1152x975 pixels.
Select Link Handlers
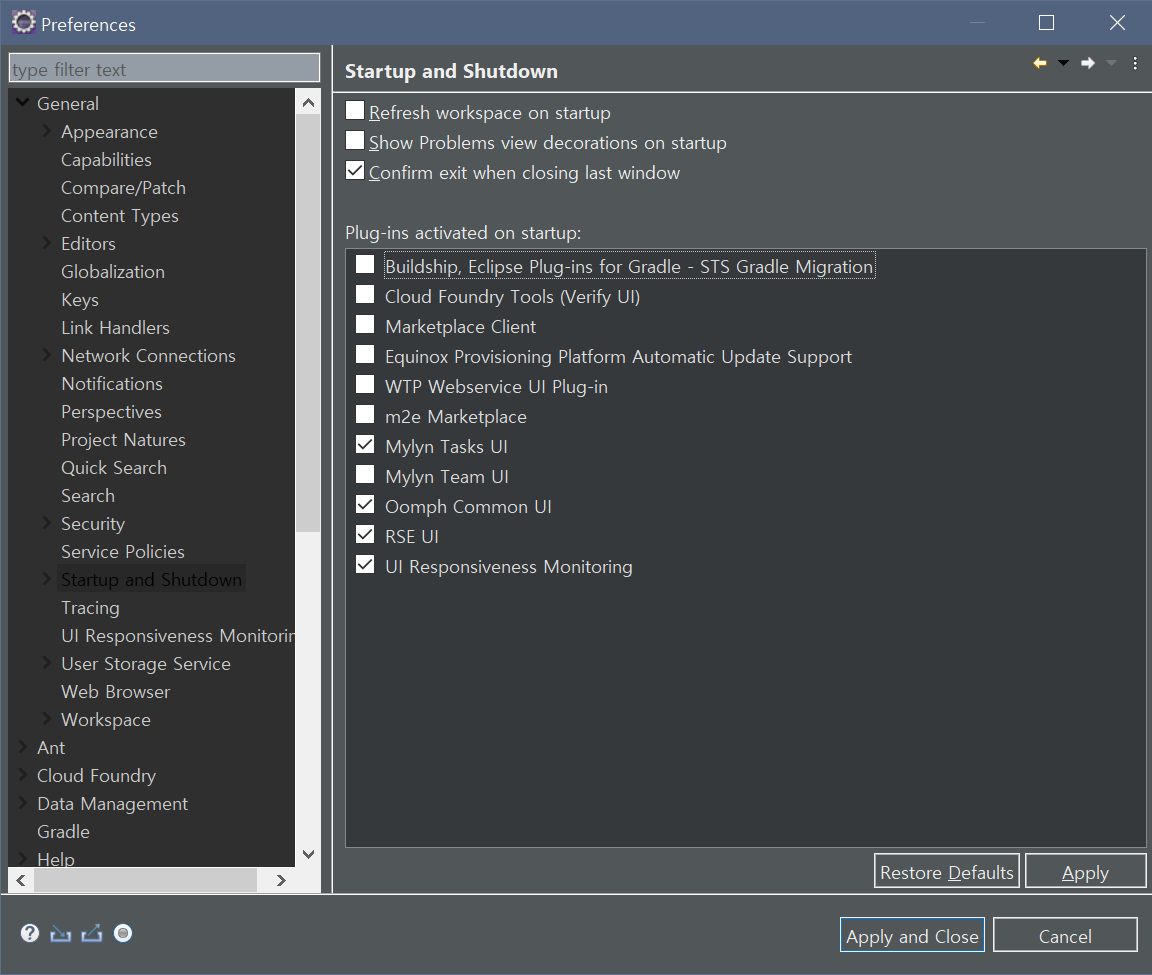[x=115, y=328]
